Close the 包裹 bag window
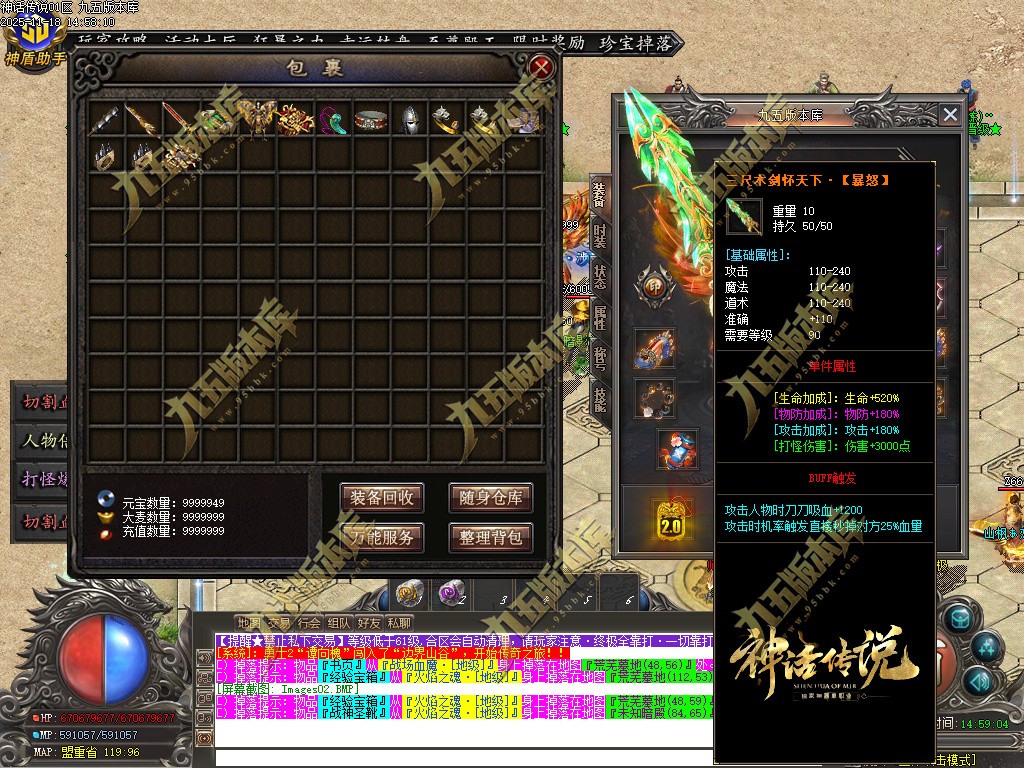Image resolution: width=1024 pixels, height=768 pixels. [541, 67]
